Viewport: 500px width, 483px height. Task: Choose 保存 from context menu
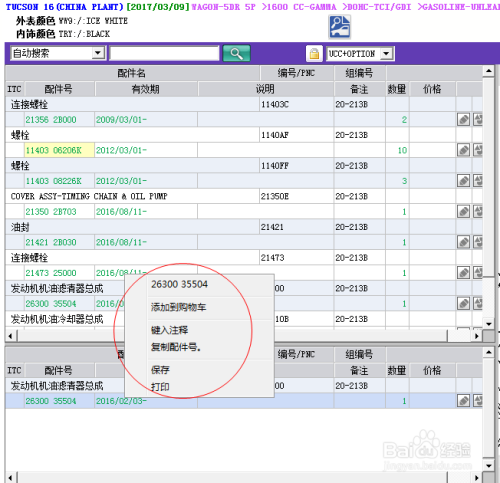click(x=160, y=370)
